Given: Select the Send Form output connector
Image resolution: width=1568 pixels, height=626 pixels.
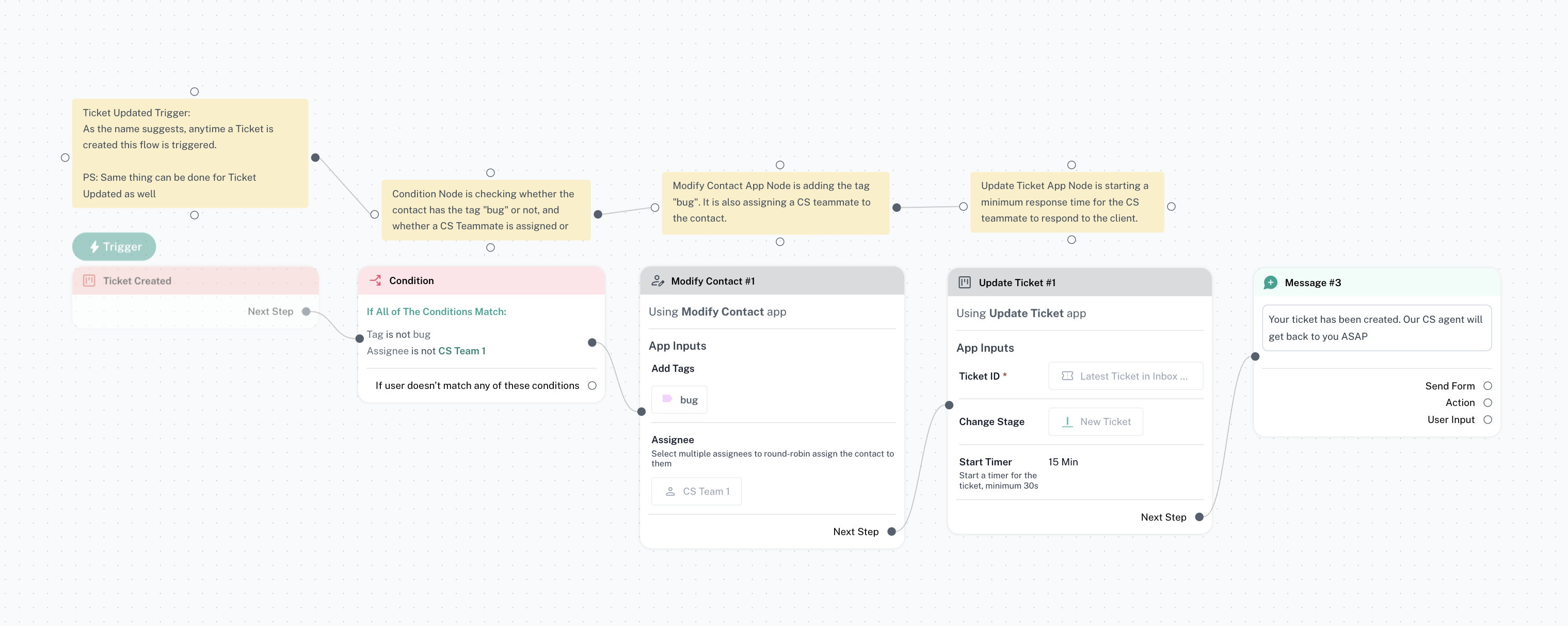Looking at the screenshot, I should tap(1487, 386).
